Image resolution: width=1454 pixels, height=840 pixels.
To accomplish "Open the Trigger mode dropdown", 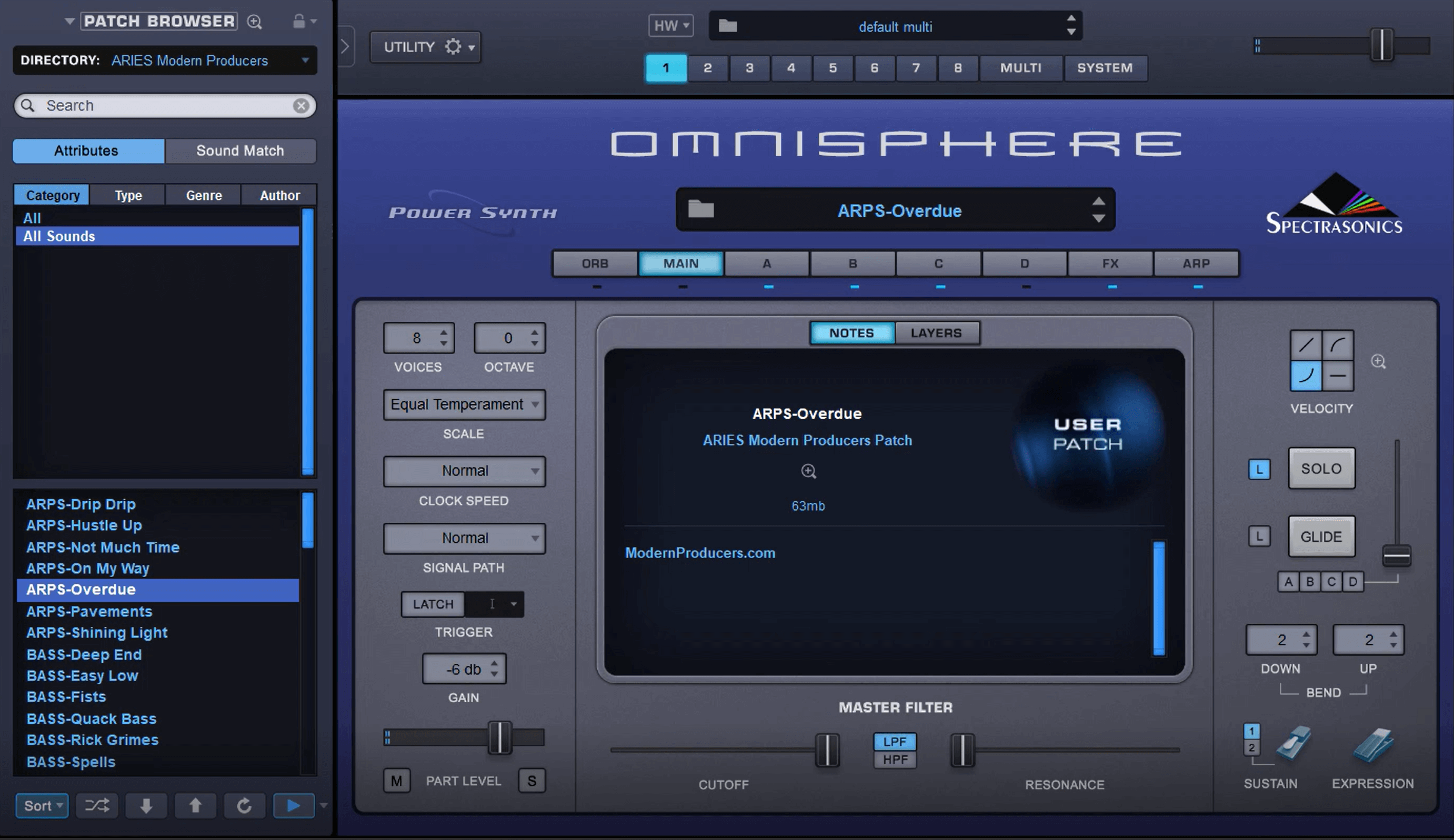I will coord(495,604).
